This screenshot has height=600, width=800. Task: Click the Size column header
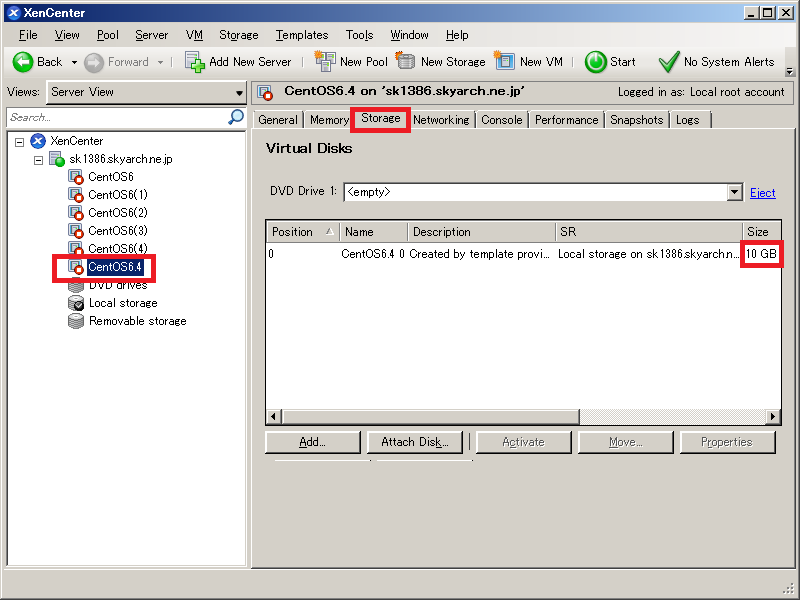(x=761, y=232)
